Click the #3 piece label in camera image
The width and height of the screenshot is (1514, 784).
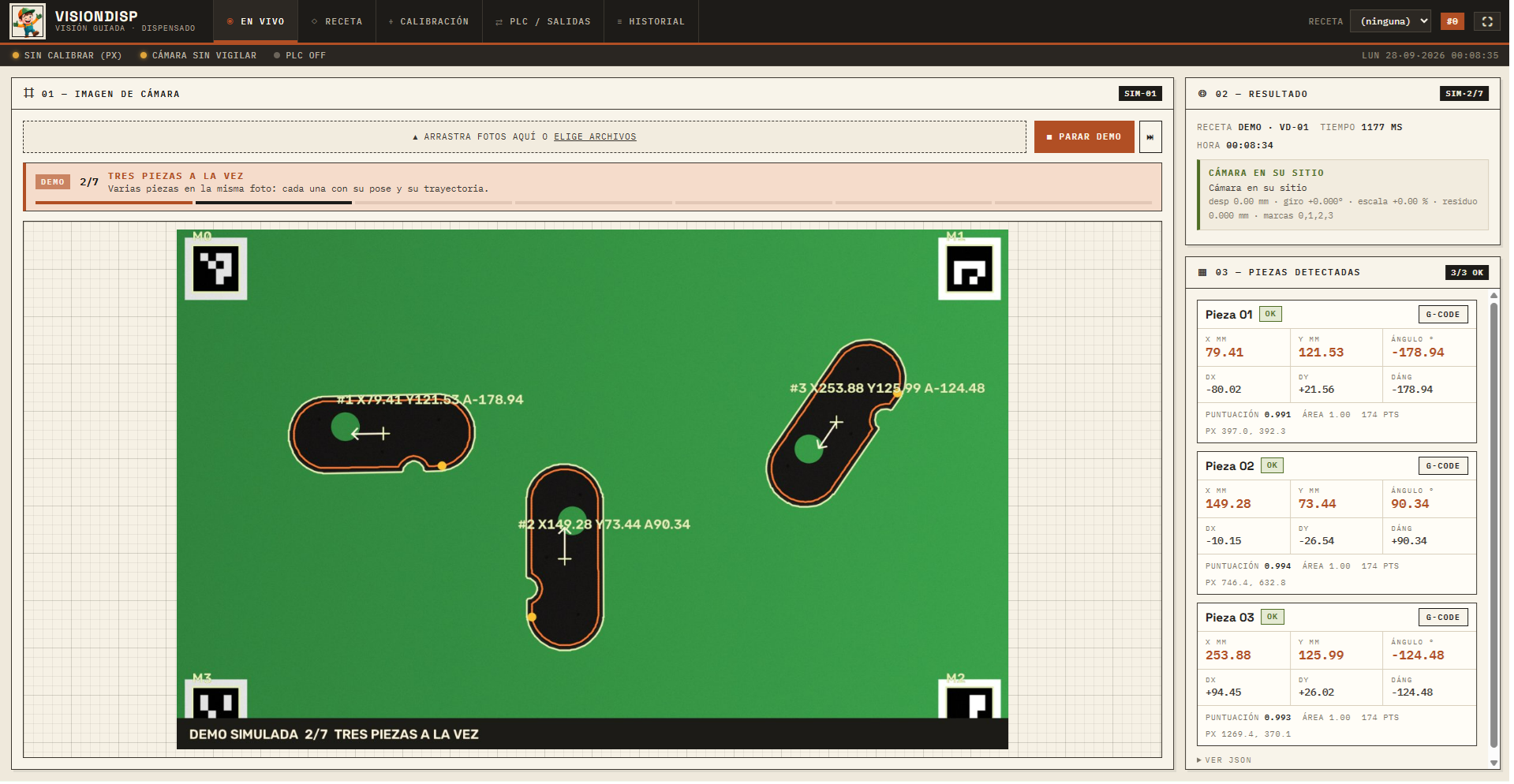tap(888, 388)
